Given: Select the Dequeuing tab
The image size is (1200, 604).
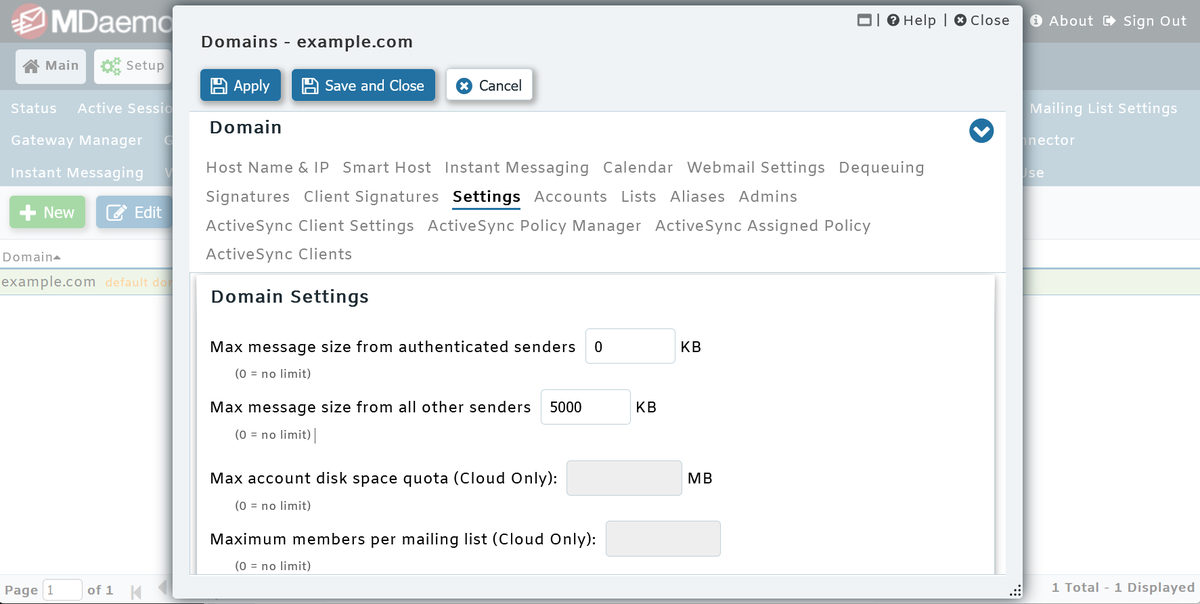Looking at the screenshot, I should click(x=882, y=167).
